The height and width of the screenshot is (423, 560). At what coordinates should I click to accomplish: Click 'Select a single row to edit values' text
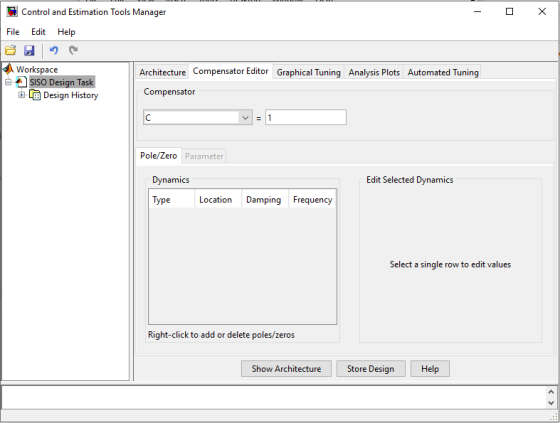click(450, 264)
